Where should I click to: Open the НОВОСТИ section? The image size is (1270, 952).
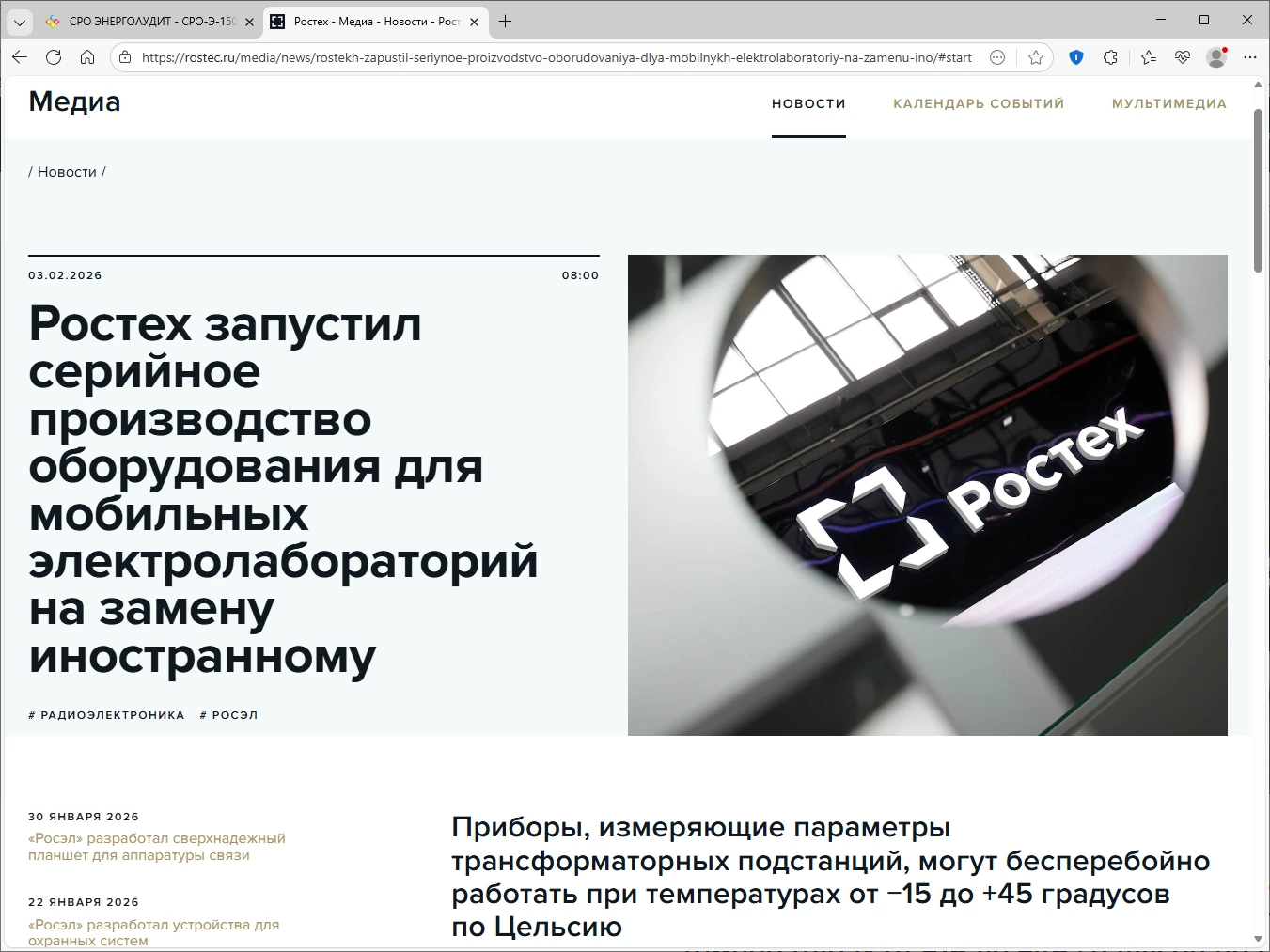(808, 104)
